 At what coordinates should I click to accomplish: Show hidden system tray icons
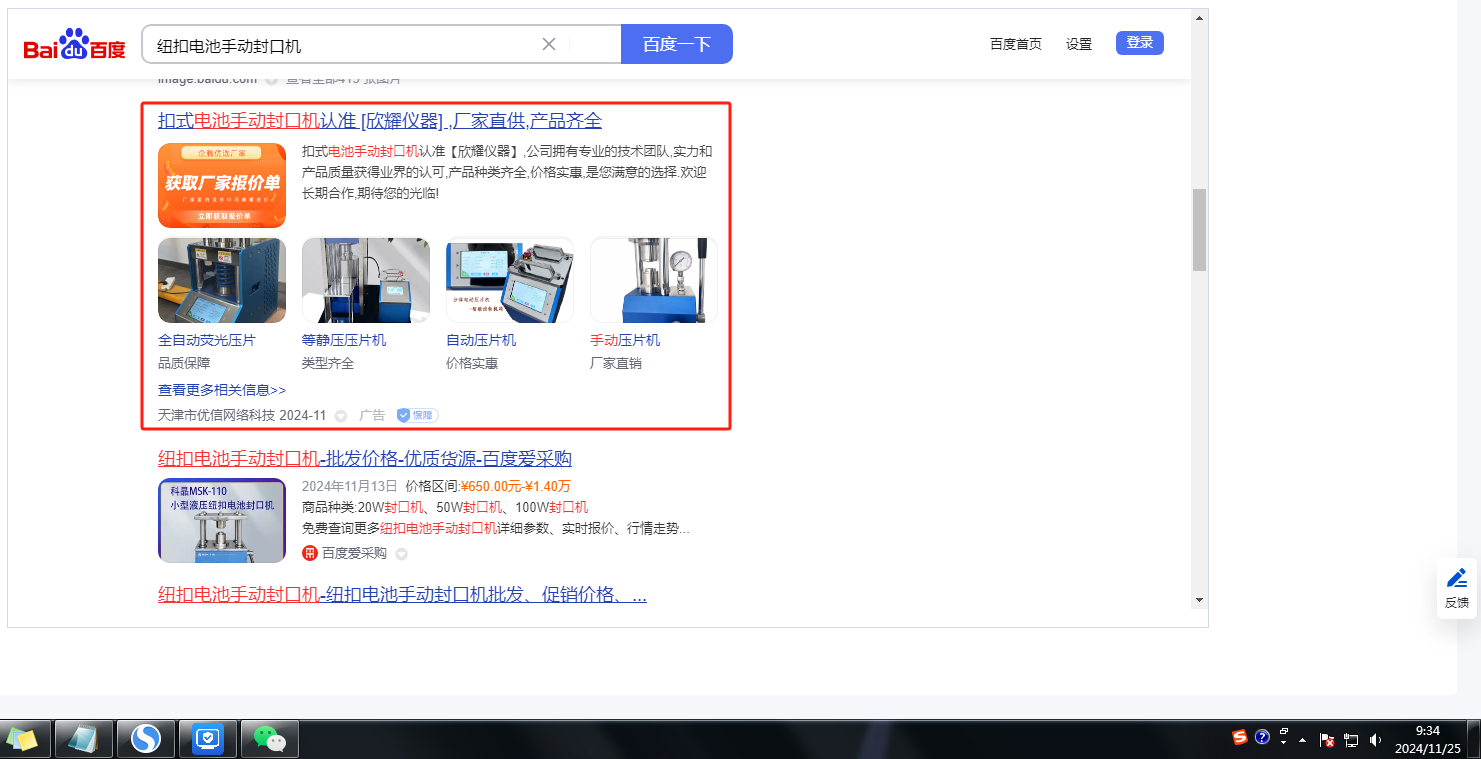[1302, 740]
